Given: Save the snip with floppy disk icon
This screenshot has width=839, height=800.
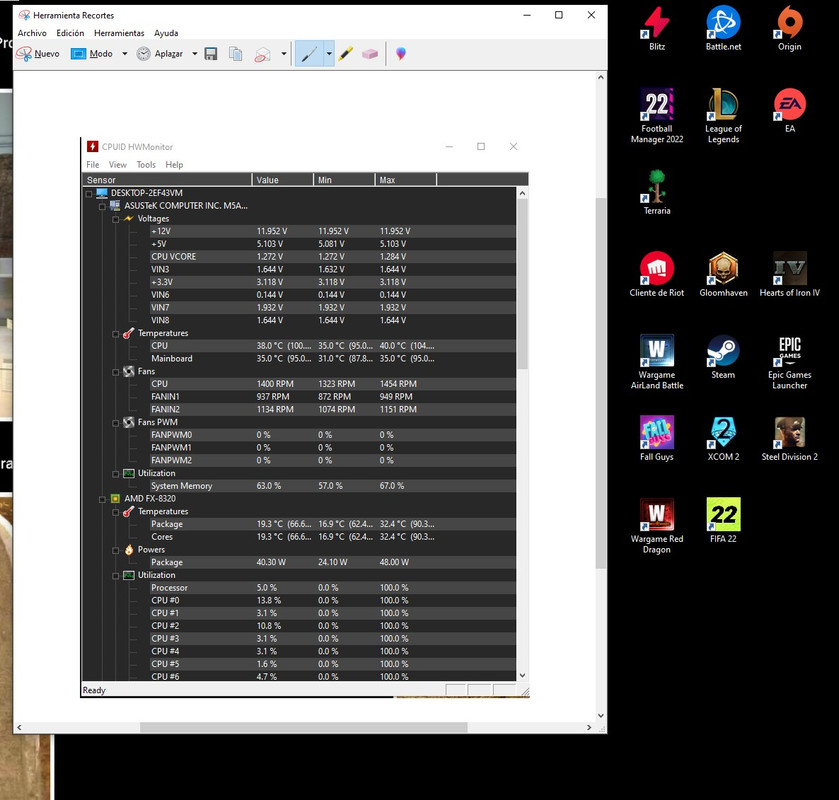Looking at the screenshot, I should [x=211, y=54].
